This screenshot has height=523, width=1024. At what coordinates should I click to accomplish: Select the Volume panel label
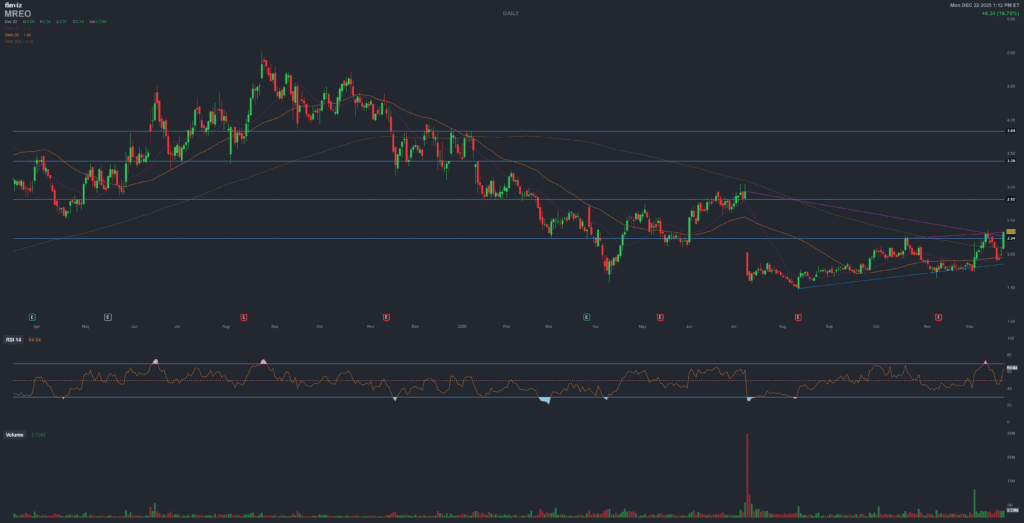tap(15, 435)
